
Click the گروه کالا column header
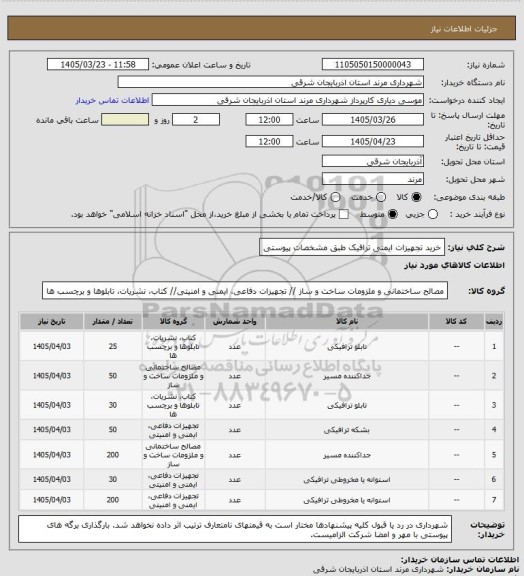(x=173, y=321)
